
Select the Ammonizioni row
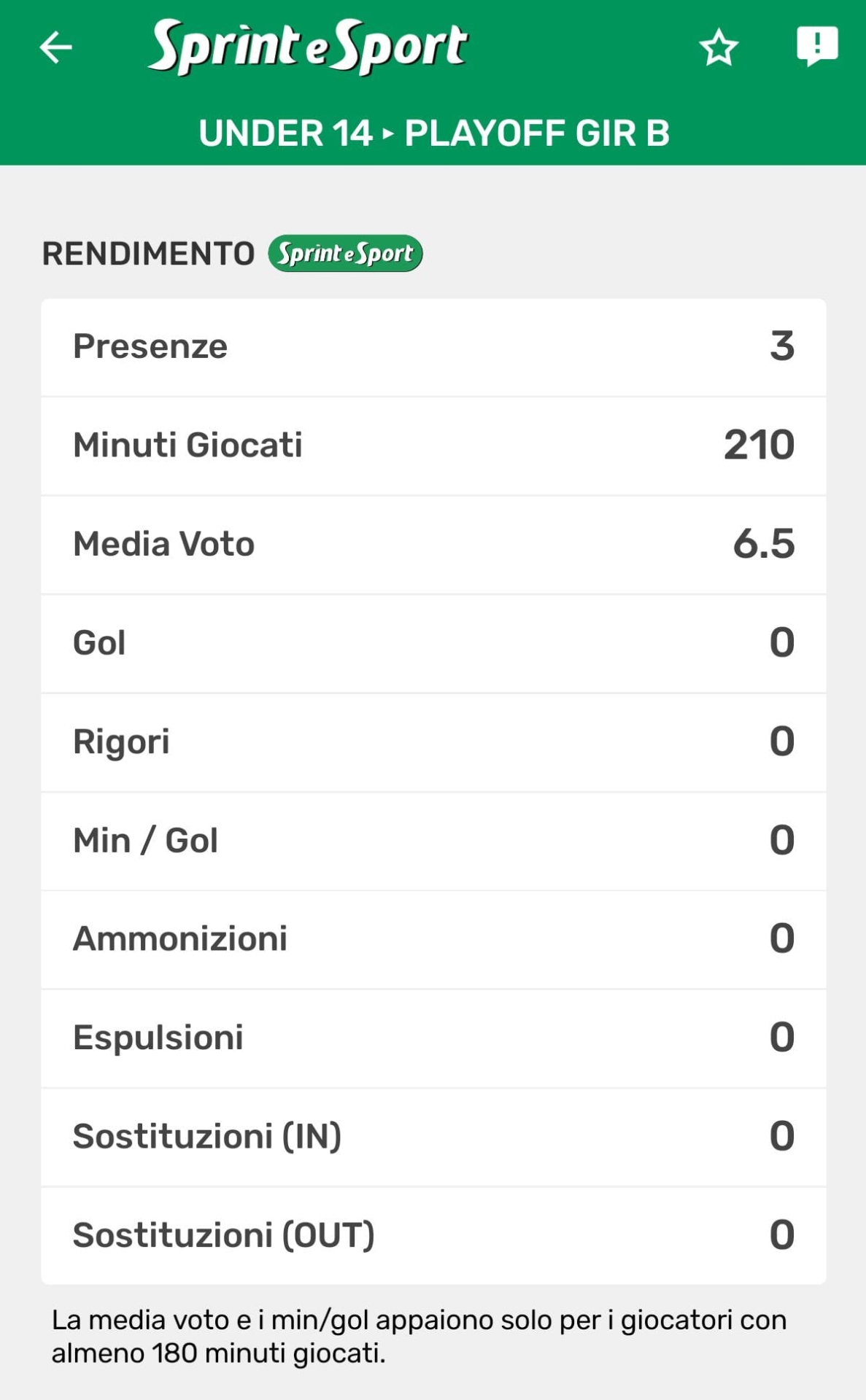tap(433, 939)
